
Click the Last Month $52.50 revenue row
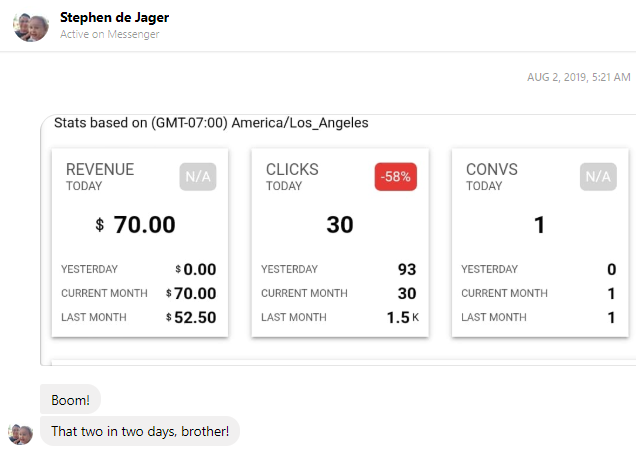point(139,317)
